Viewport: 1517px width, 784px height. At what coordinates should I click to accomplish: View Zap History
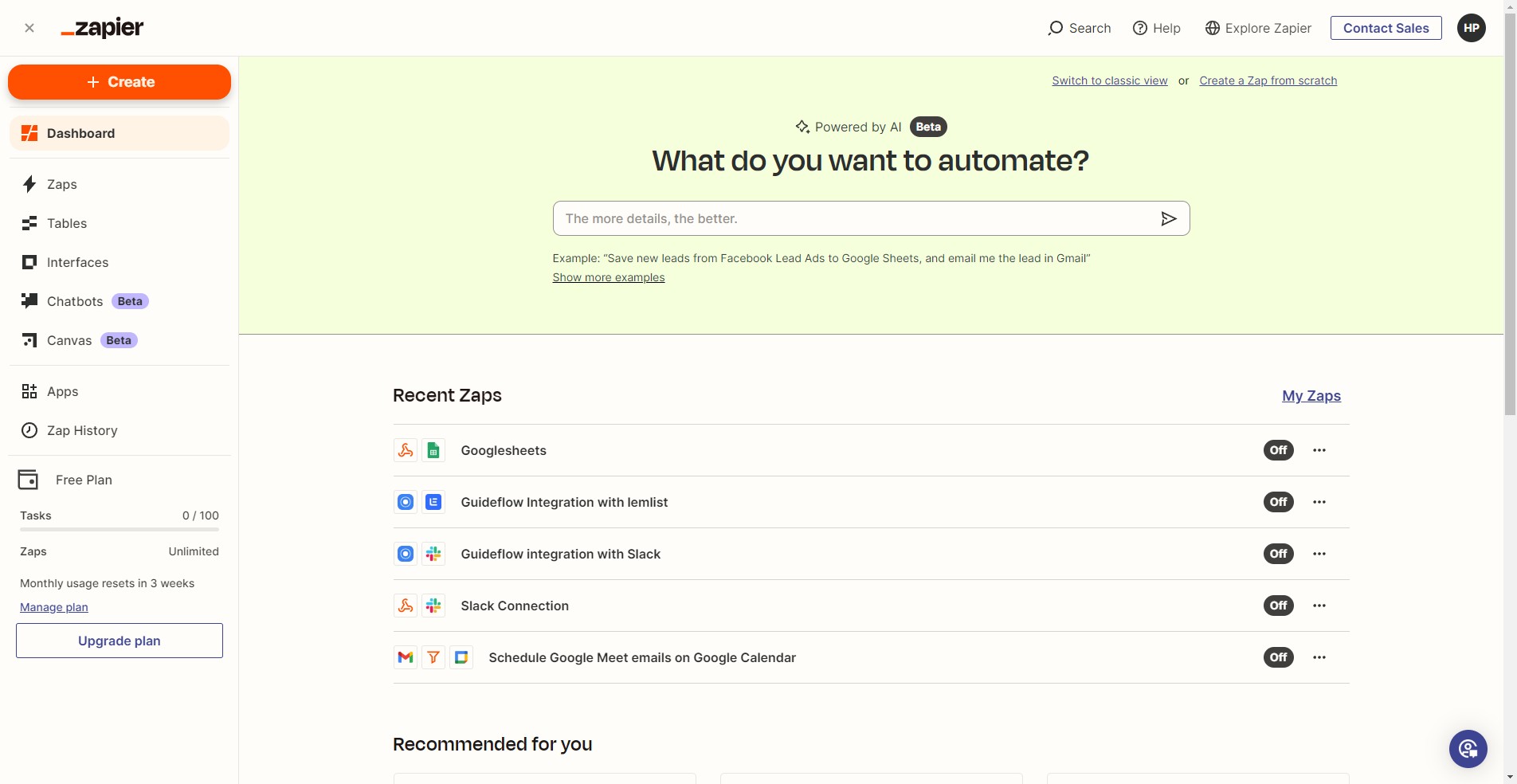pos(82,430)
